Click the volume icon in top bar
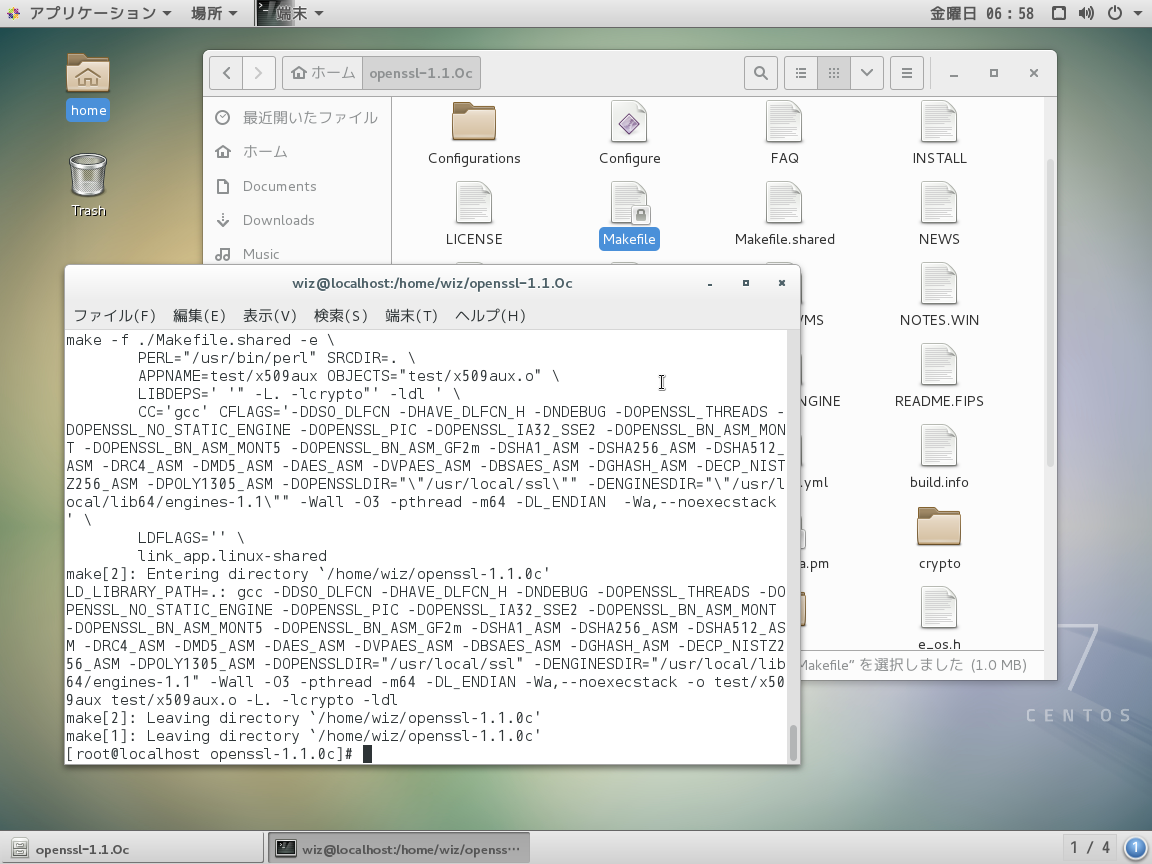Image resolution: width=1152 pixels, height=864 pixels. pos(1086,13)
